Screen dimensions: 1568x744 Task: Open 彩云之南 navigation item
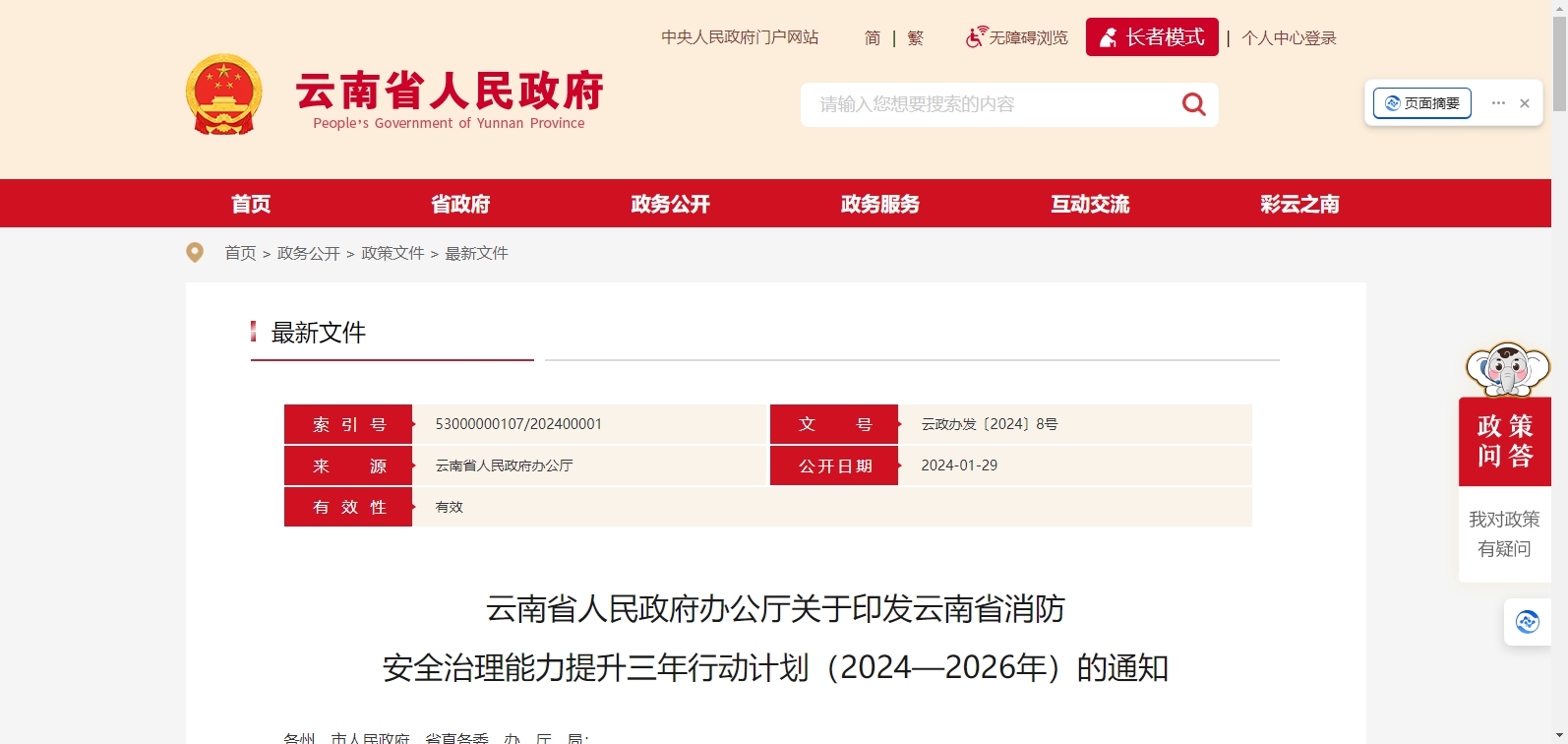click(x=1299, y=204)
